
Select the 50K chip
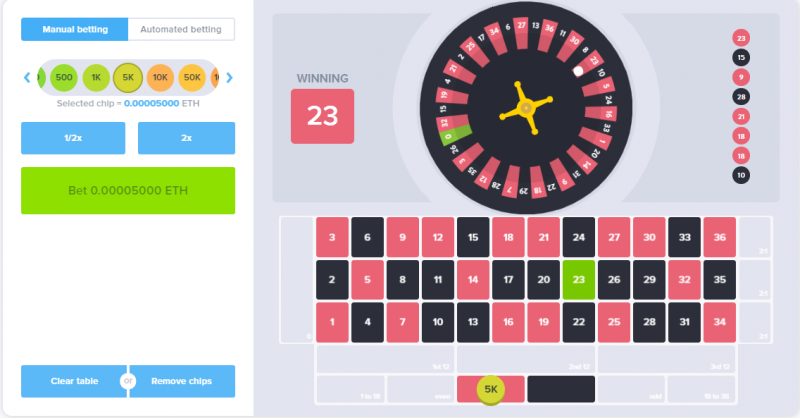[192, 78]
